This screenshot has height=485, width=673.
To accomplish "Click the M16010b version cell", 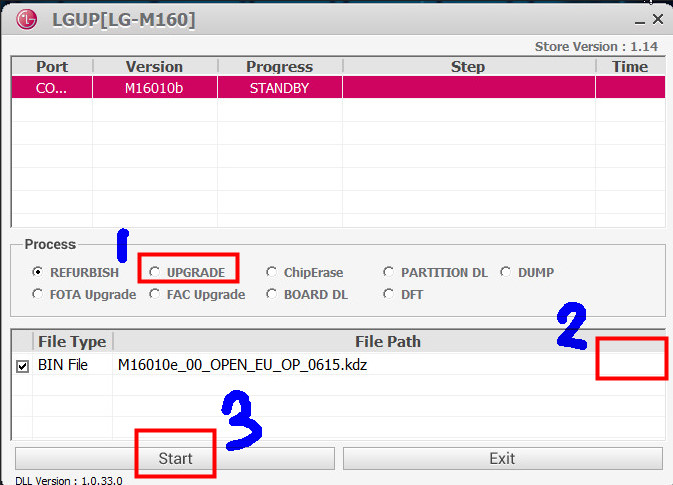I will [x=155, y=88].
